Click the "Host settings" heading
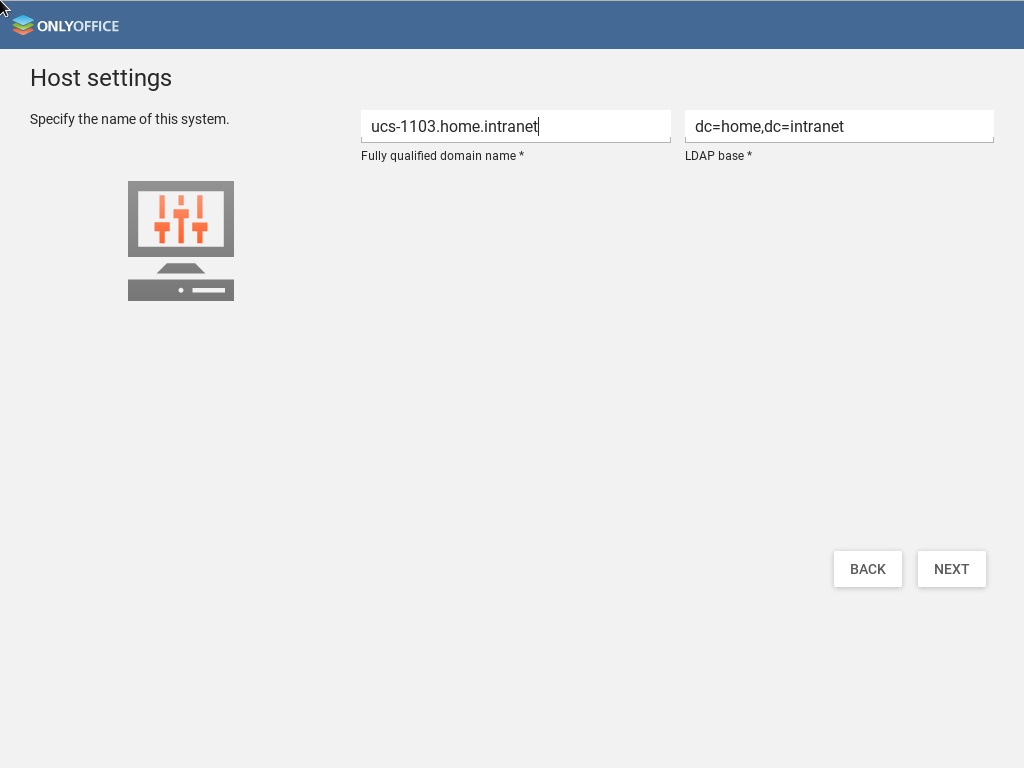 (x=101, y=78)
